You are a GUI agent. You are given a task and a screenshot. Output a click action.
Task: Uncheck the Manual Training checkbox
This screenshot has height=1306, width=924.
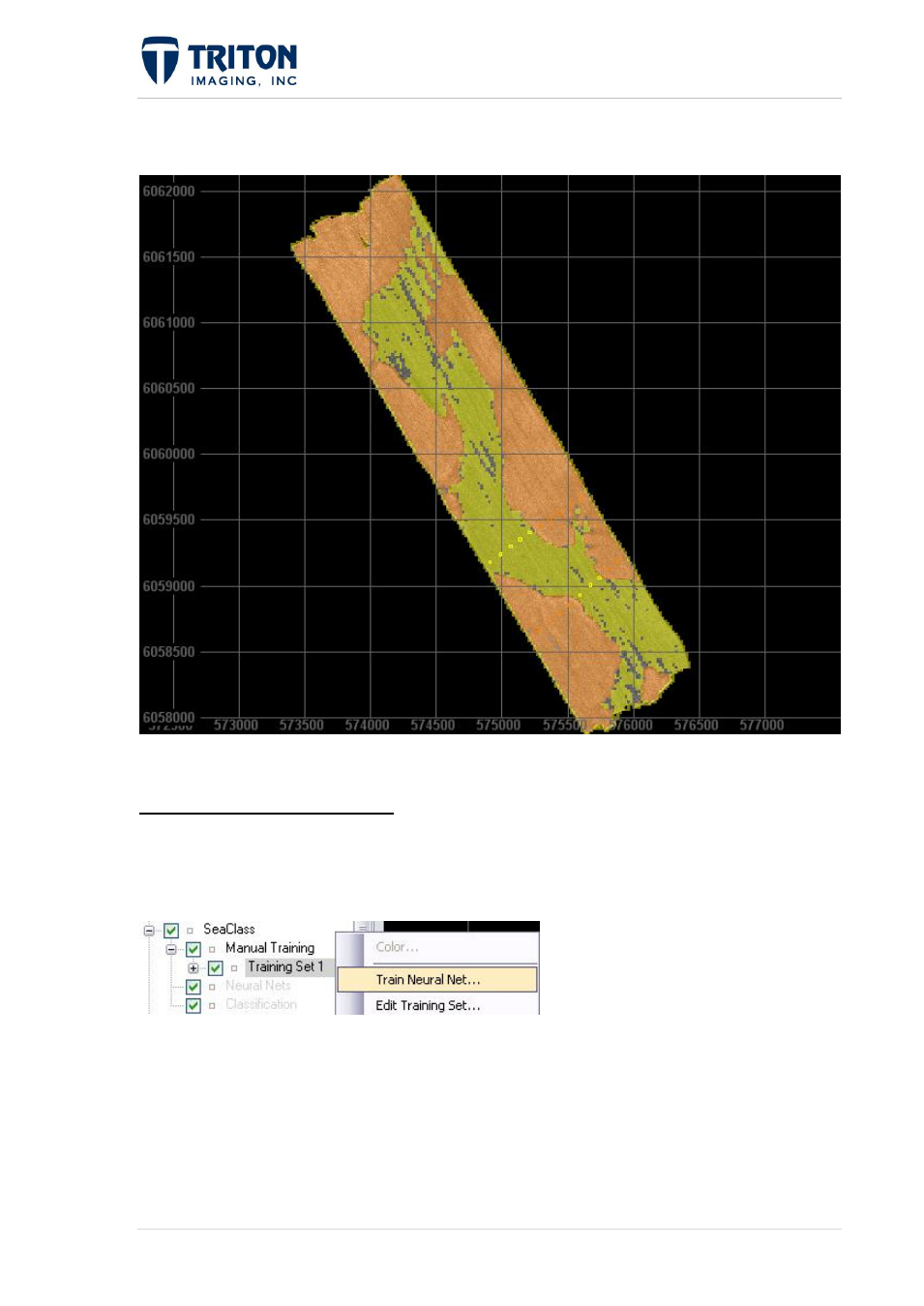(194, 949)
